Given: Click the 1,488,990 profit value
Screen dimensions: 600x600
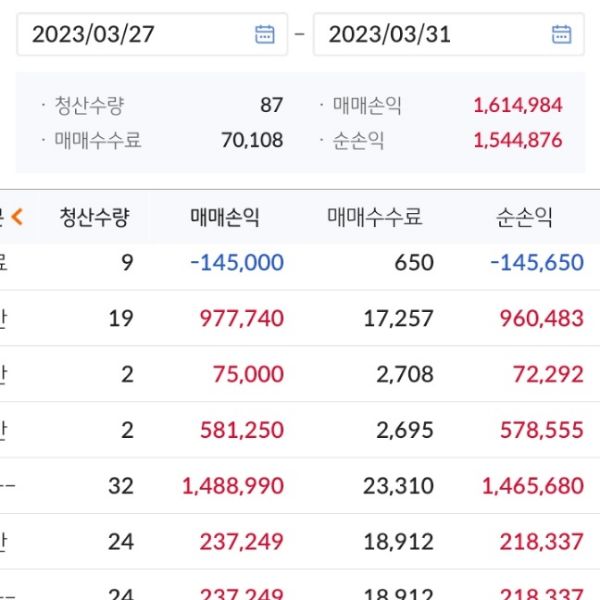Looking at the screenshot, I should pyautogui.click(x=233, y=487).
